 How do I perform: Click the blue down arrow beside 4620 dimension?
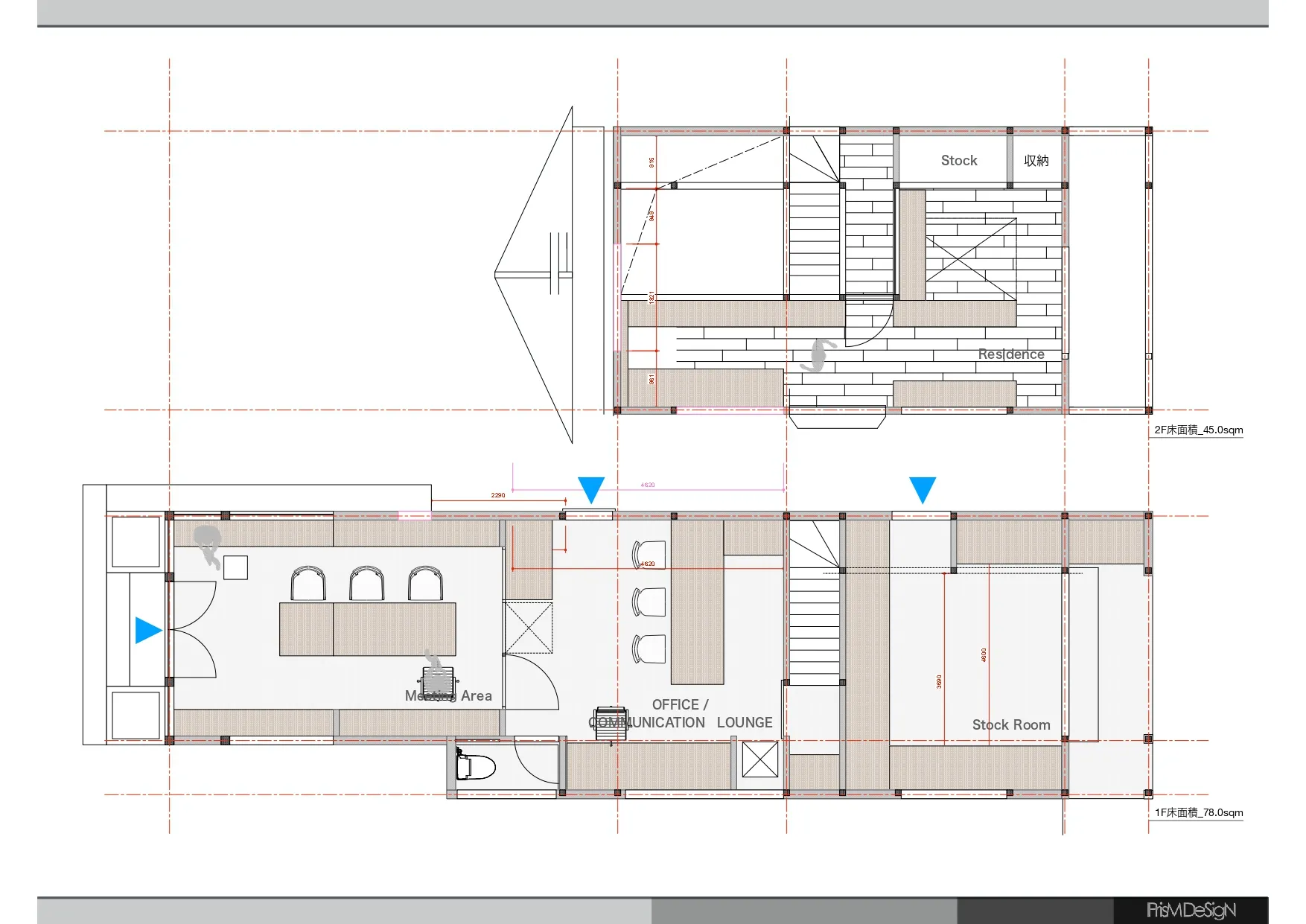click(x=591, y=490)
